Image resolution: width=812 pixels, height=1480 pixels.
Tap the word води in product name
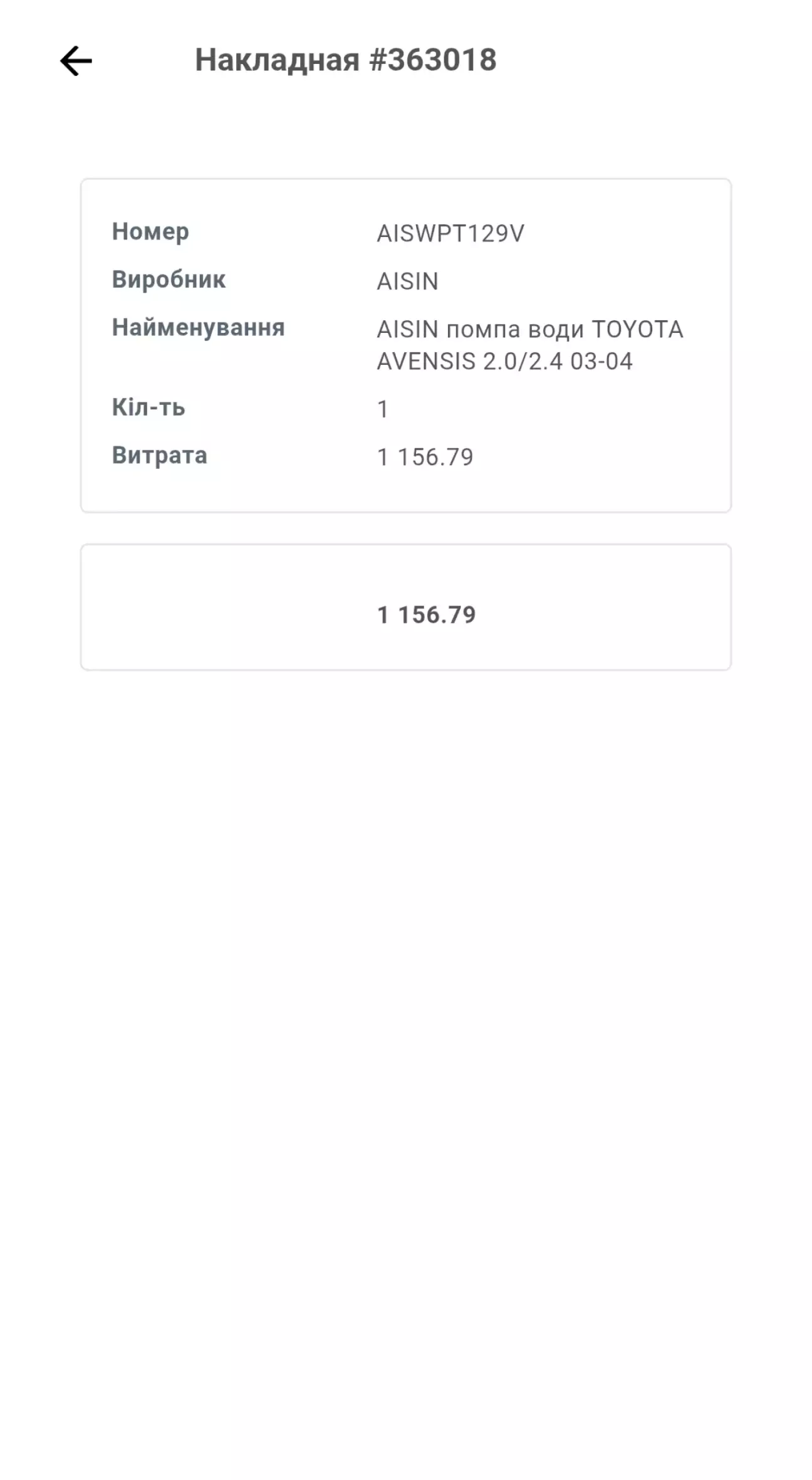click(x=556, y=330)
